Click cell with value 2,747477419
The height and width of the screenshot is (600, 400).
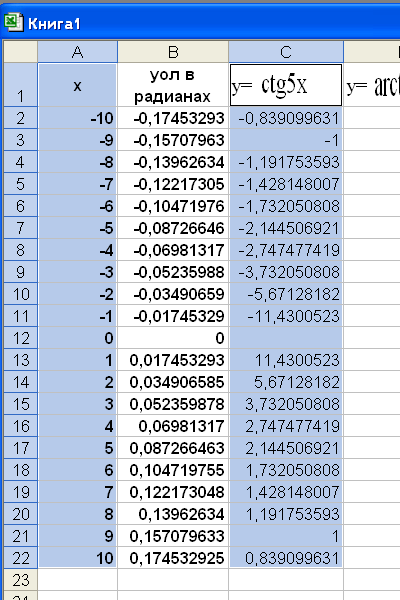tap(286, 426)
